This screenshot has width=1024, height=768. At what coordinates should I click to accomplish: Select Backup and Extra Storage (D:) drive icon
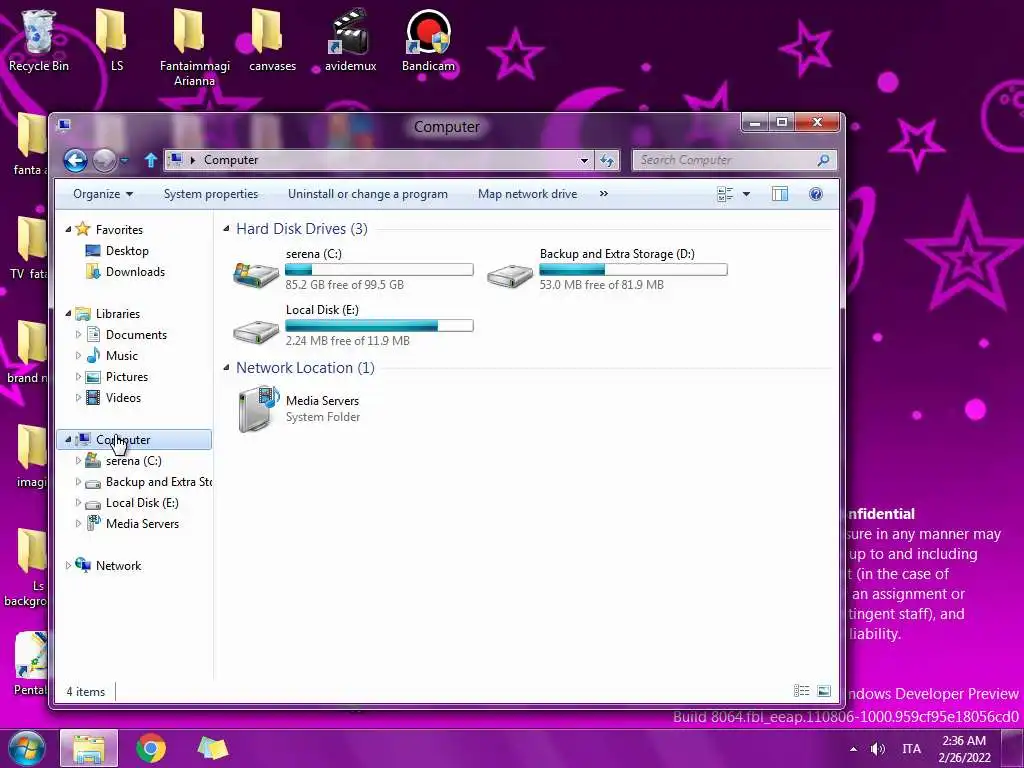coord(510,275)
